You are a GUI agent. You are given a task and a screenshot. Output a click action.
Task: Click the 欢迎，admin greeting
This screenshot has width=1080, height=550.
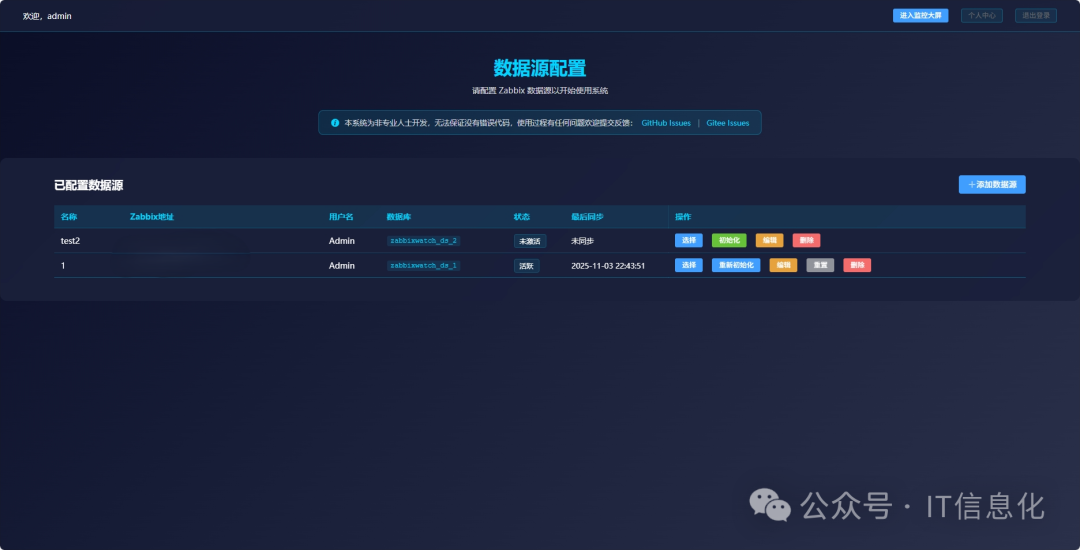click(47, 16)
